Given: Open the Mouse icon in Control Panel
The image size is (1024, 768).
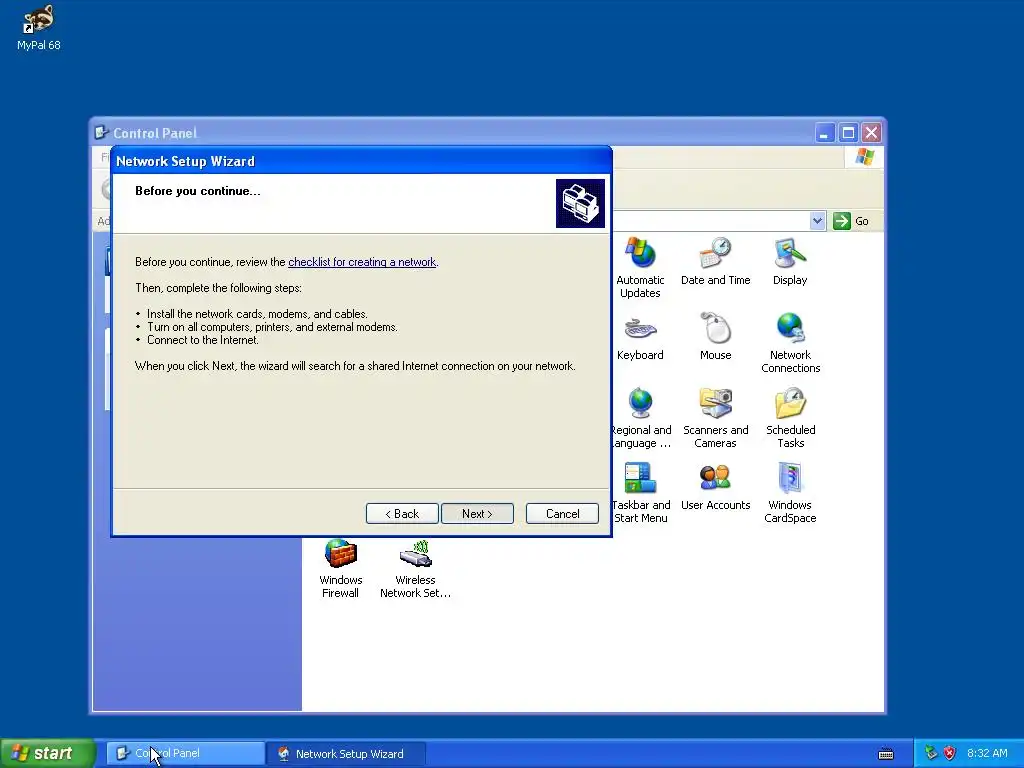Looking at the screenshot, I should tap(715, 337).
